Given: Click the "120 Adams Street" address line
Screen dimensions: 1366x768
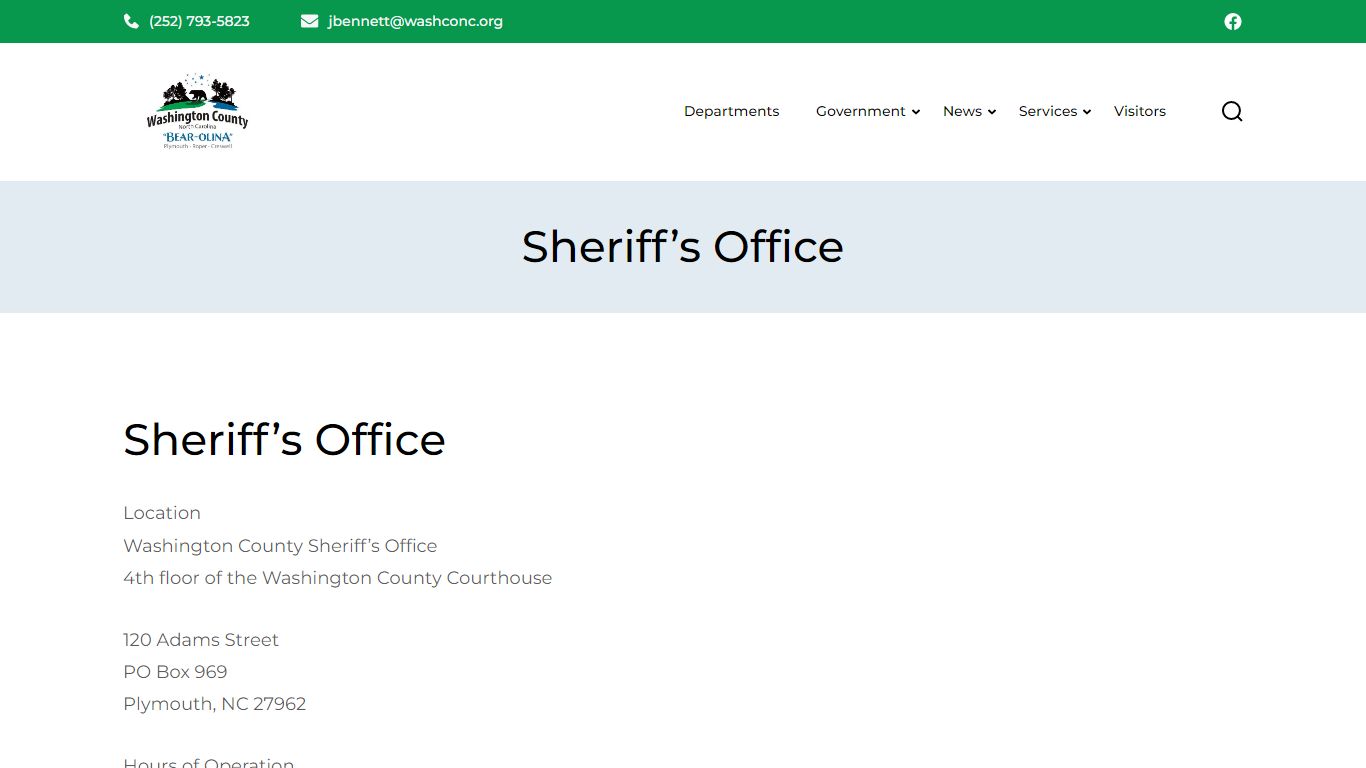Looking at the screenshot, I should coord(201,640).
